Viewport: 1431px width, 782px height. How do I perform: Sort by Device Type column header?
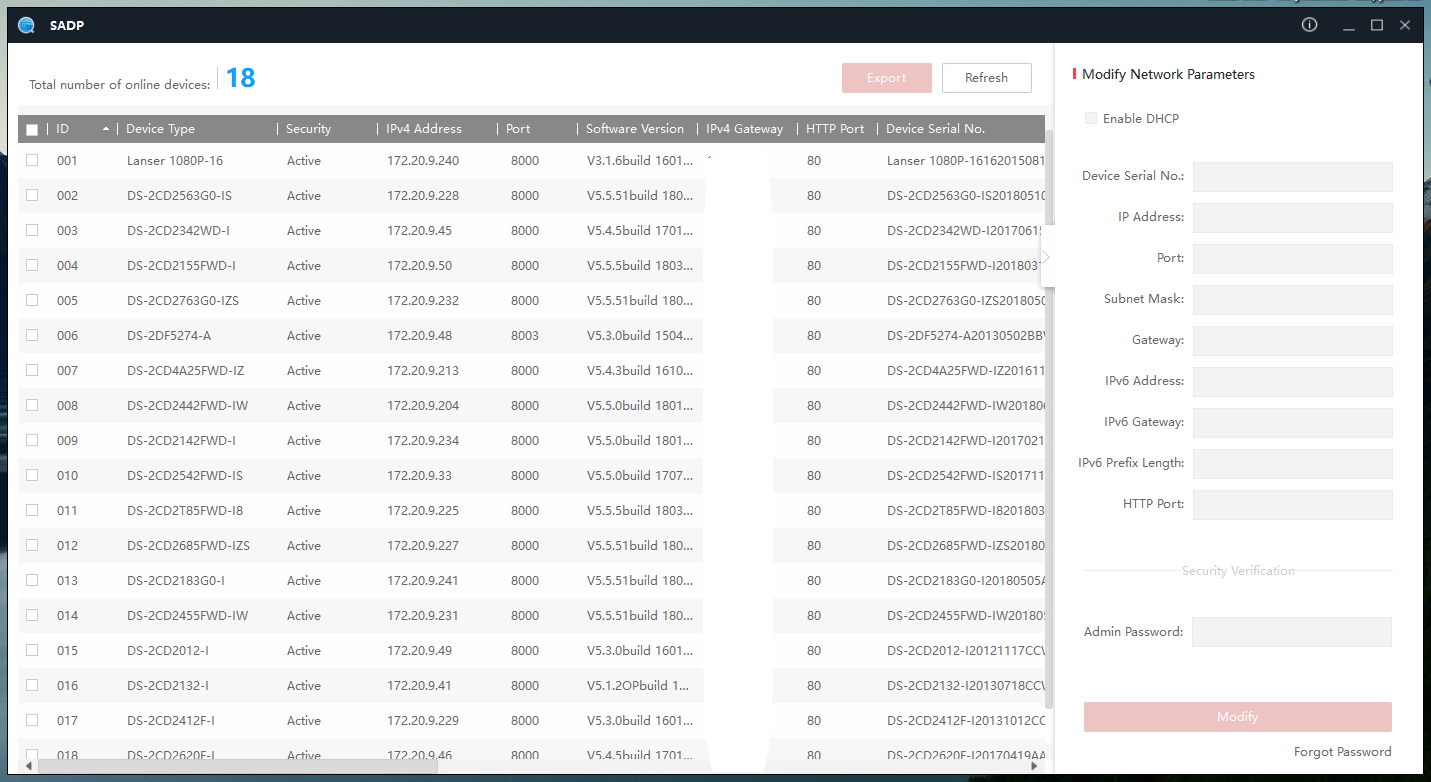[160, 129]
